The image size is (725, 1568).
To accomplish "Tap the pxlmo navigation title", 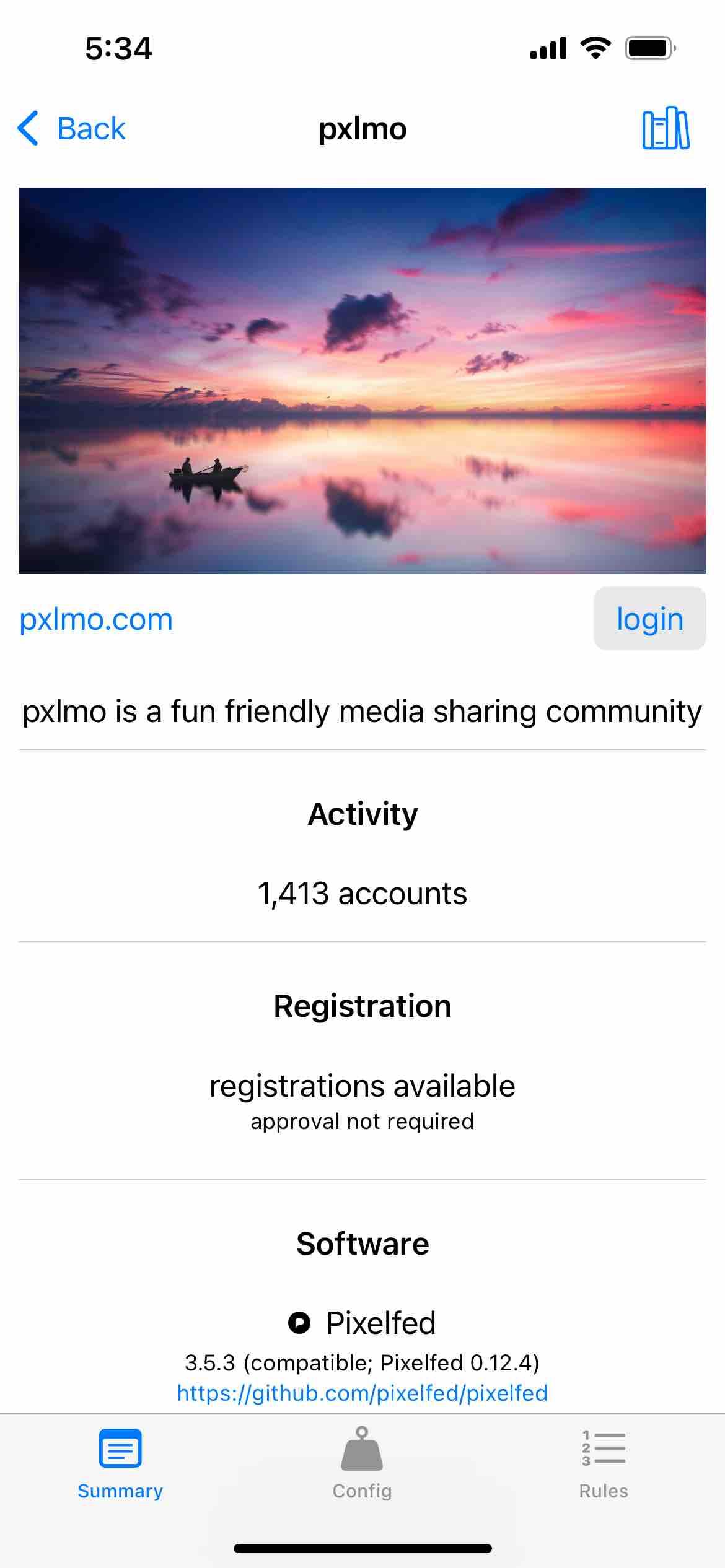I will coord(362,129).
